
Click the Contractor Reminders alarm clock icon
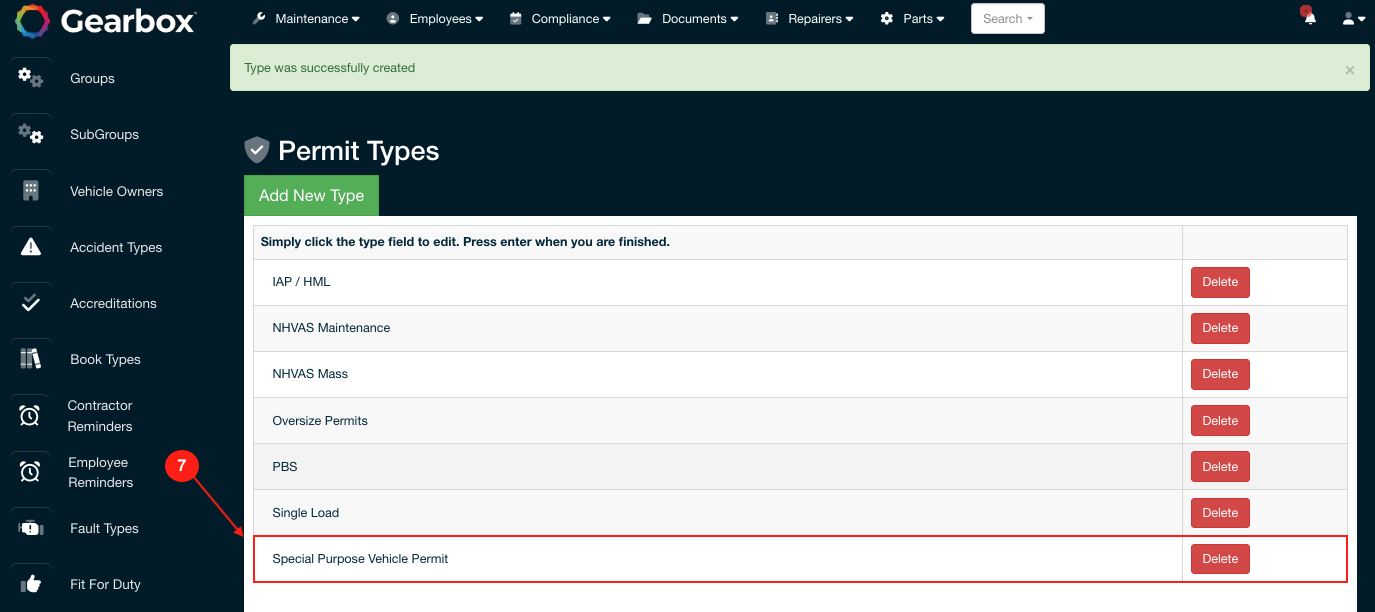[30, 416]
